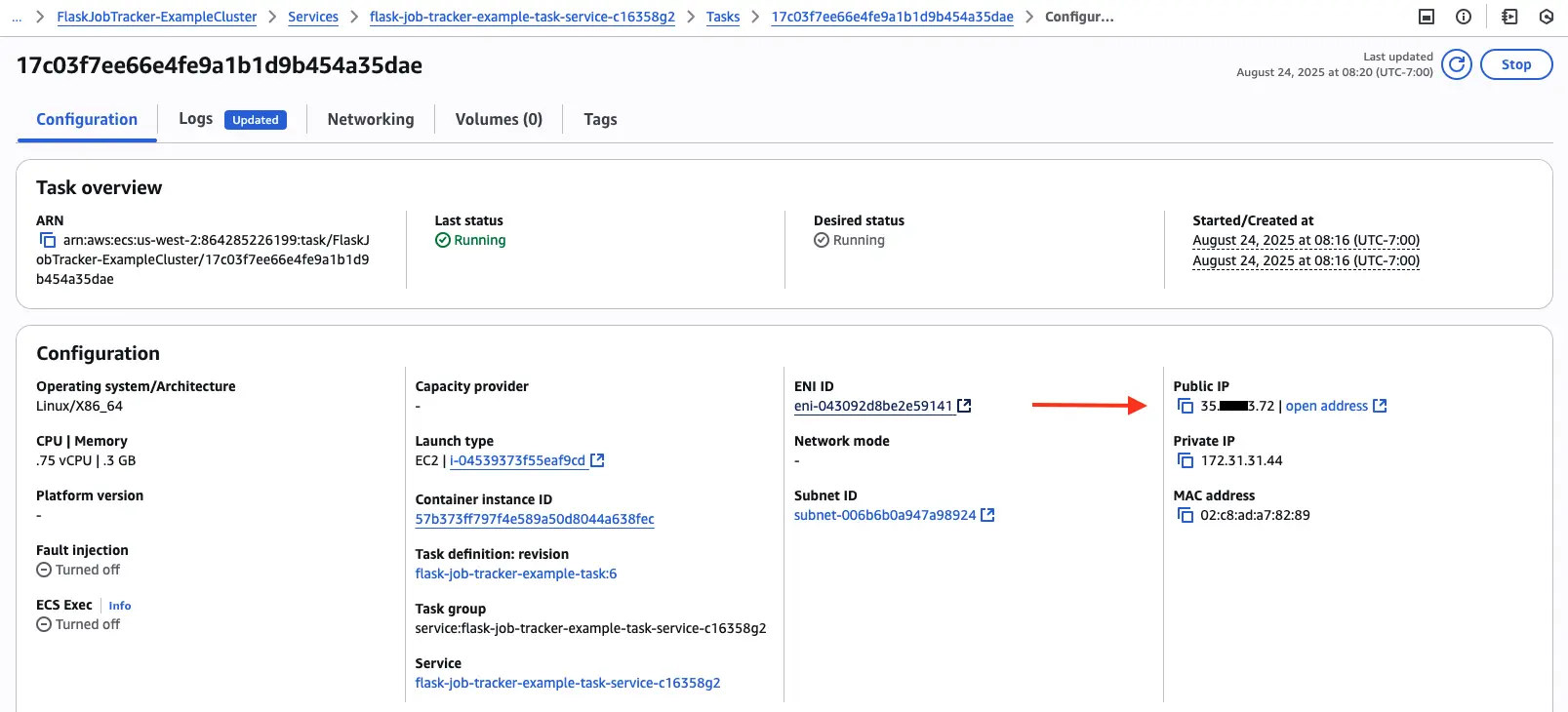Viewport: 1568px width, 712px height.
Task: Click external link icon beside open address
Action: point(1380,406)
